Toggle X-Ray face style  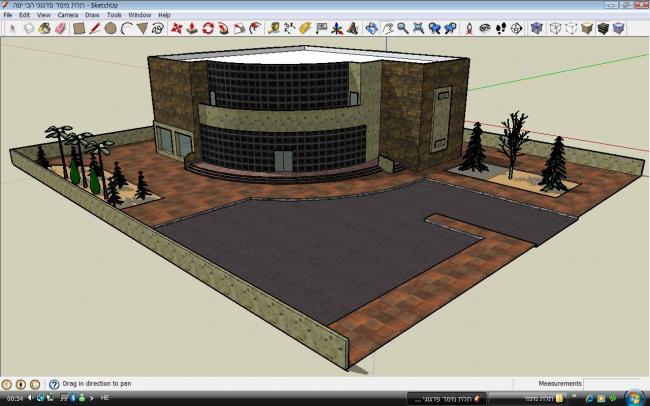[x=536, y=29]
